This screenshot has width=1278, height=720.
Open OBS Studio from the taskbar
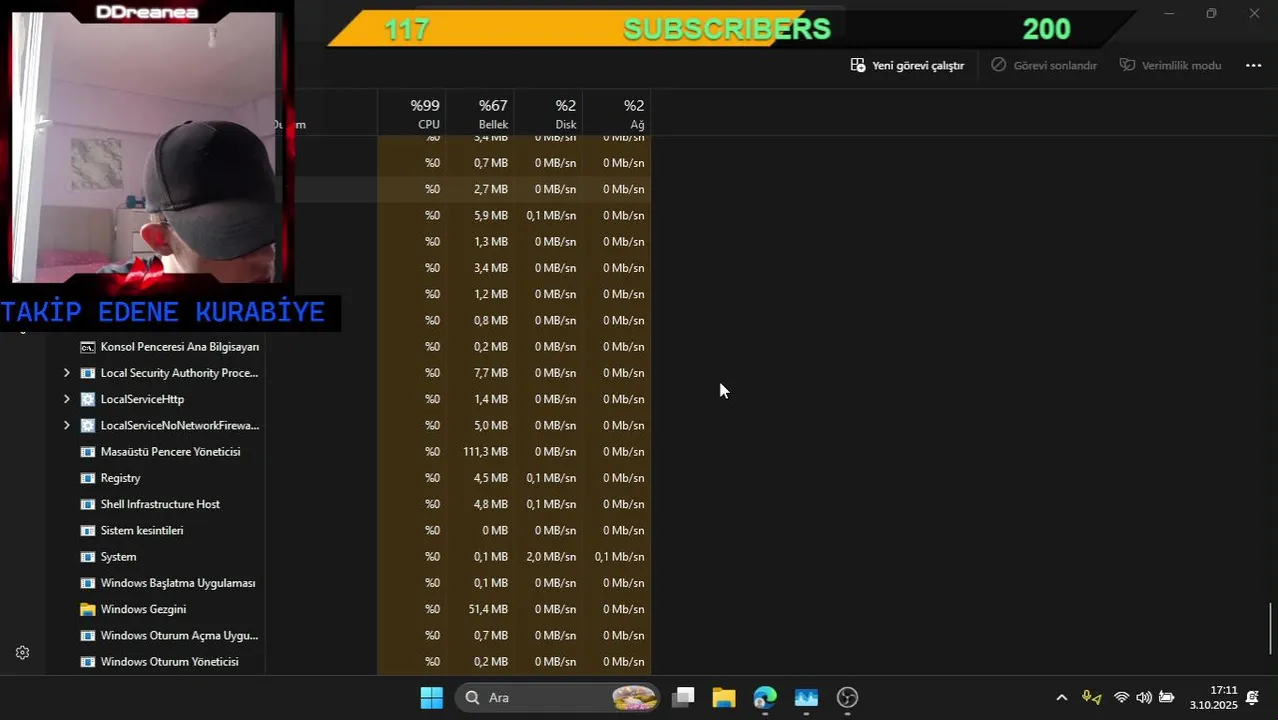[847, 698]
